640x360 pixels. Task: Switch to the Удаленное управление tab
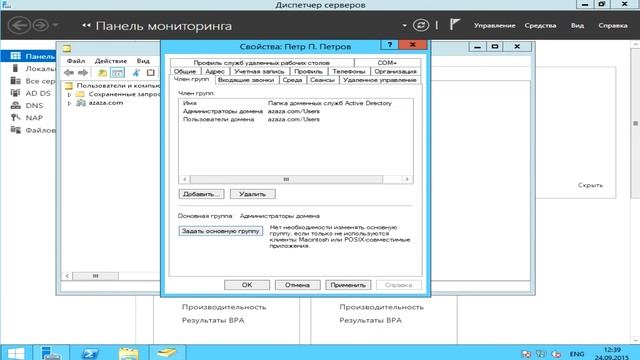(x=380, y=80)
